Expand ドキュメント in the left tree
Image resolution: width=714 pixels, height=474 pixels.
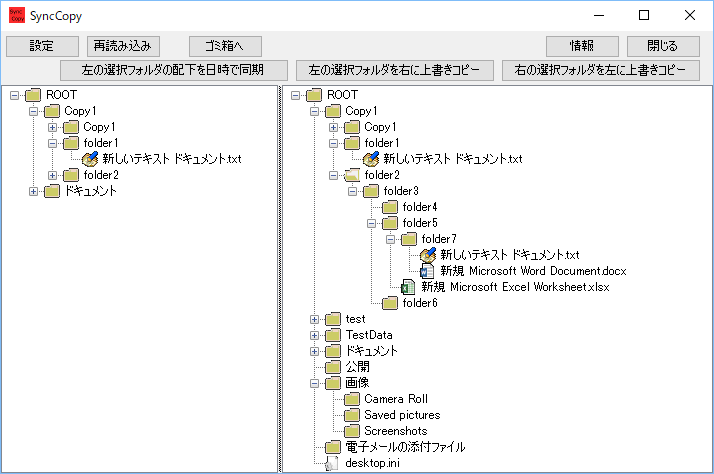[x=34, y=191]
